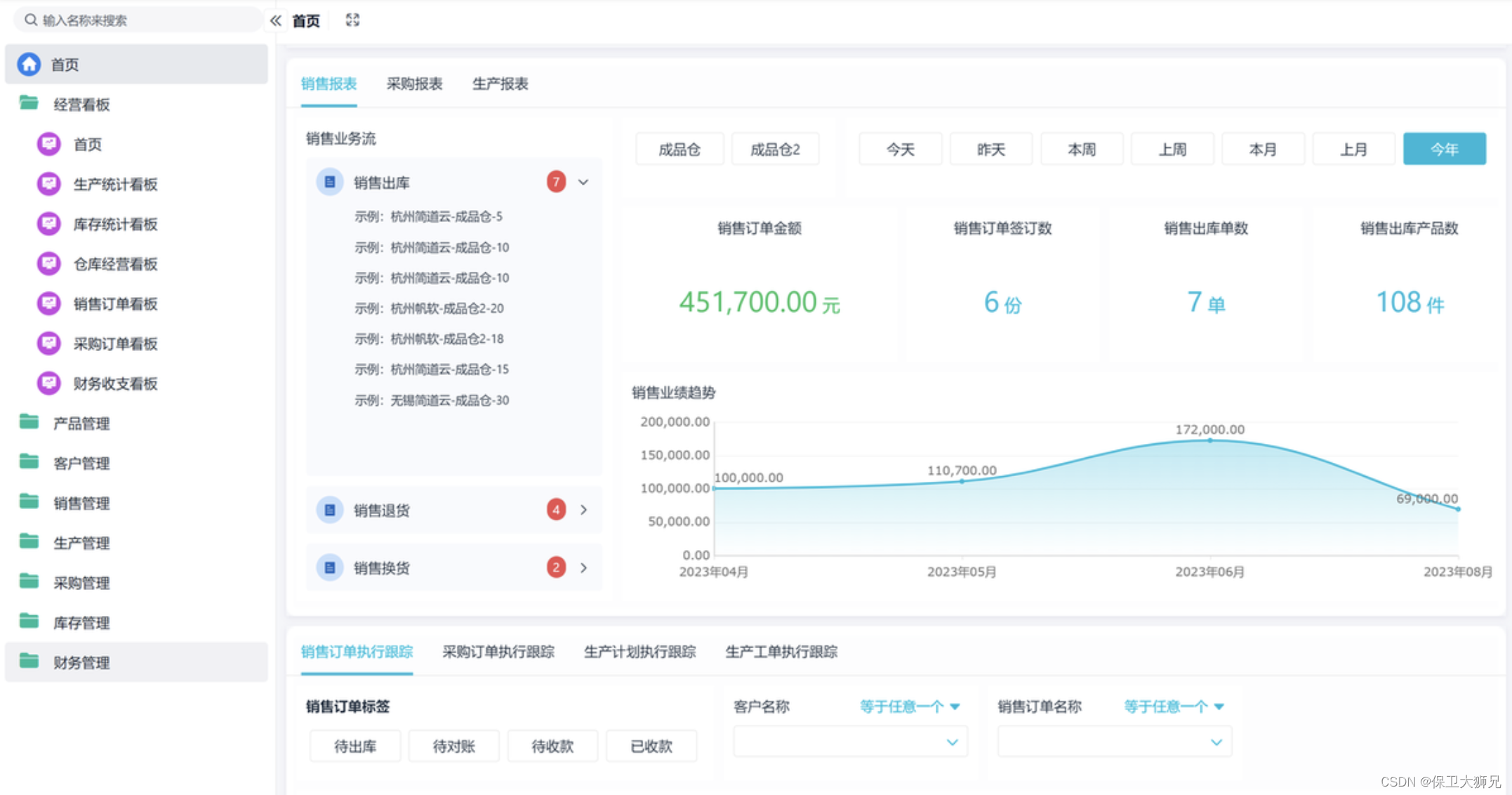The image size is (1512, 795).
Task: Open 财务收支看板 in sidebar
Action: pyautogui.click(x=136, y=383)
